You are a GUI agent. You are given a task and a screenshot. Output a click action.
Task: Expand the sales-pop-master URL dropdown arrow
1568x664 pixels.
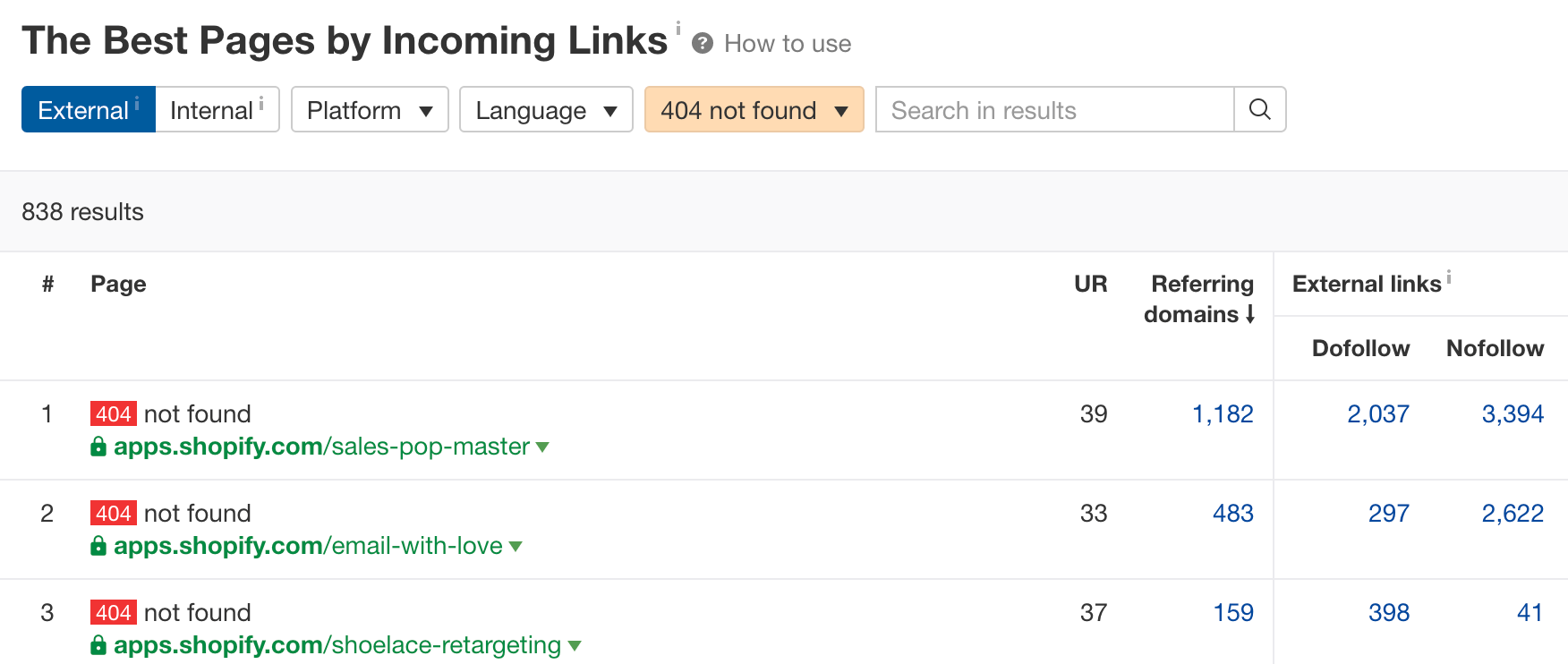[542, 447]
